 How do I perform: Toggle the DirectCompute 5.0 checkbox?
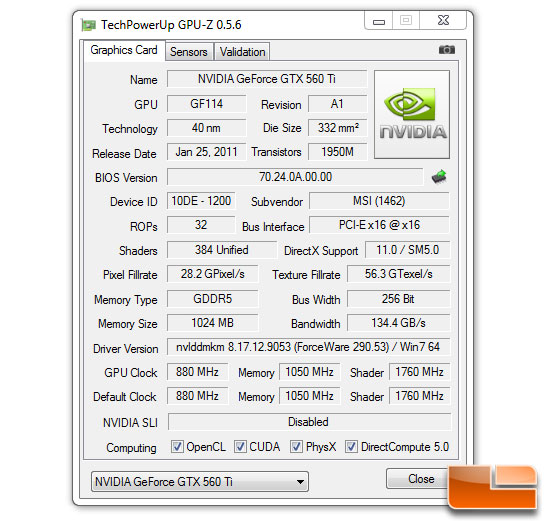[x=351, y=447]
